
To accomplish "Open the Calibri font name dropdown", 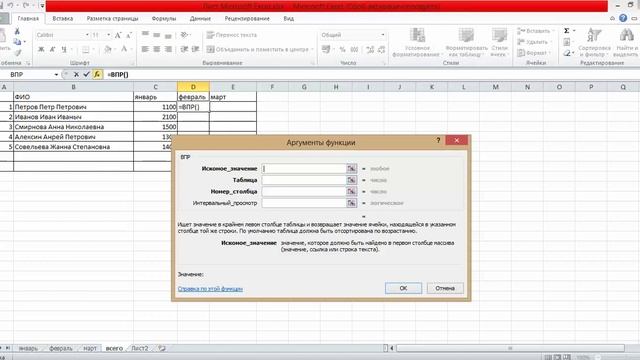I will [x=87, y=35].
